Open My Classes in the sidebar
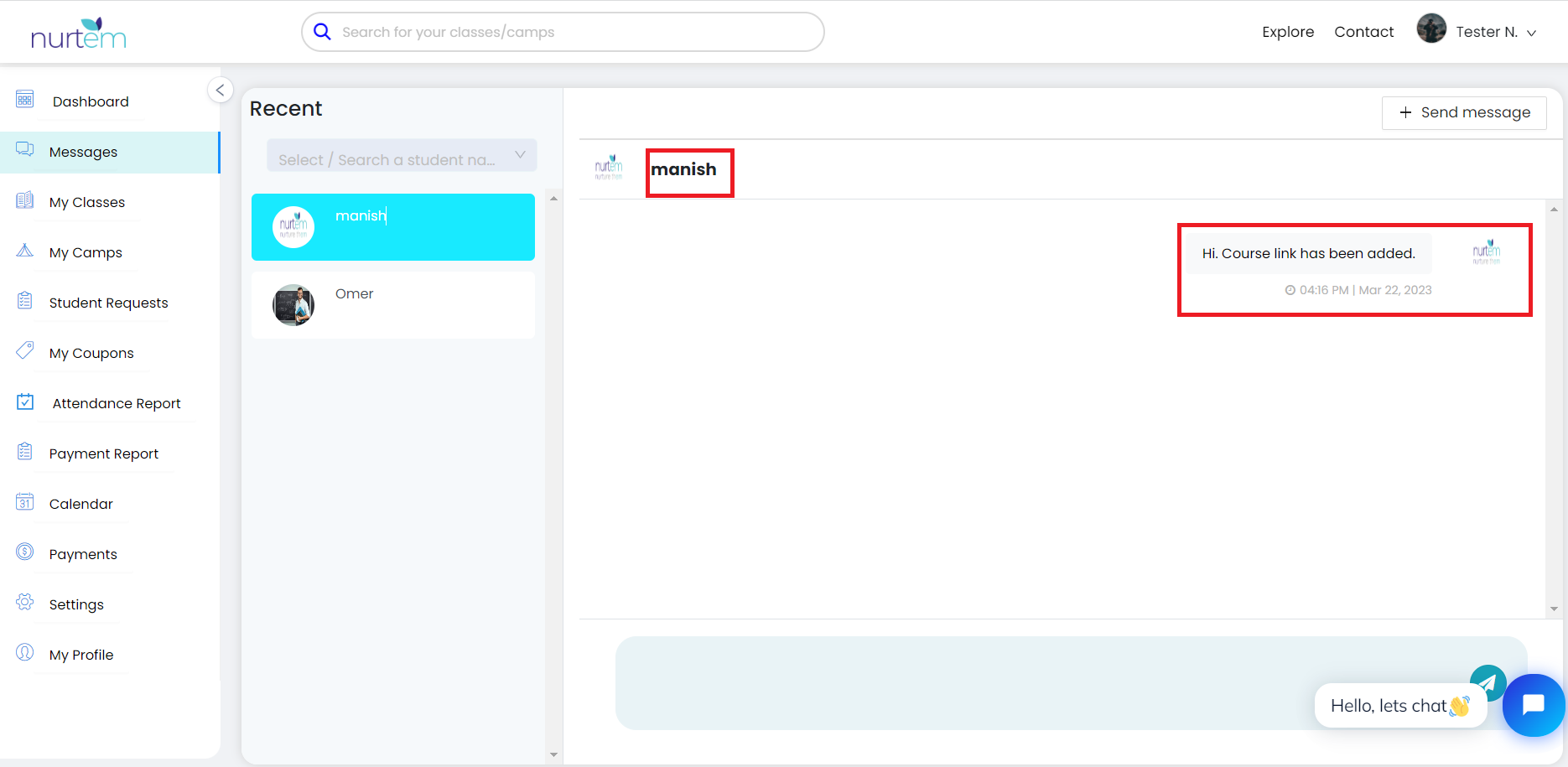Screen dimensions: 1568x767 tap(86, 202)
